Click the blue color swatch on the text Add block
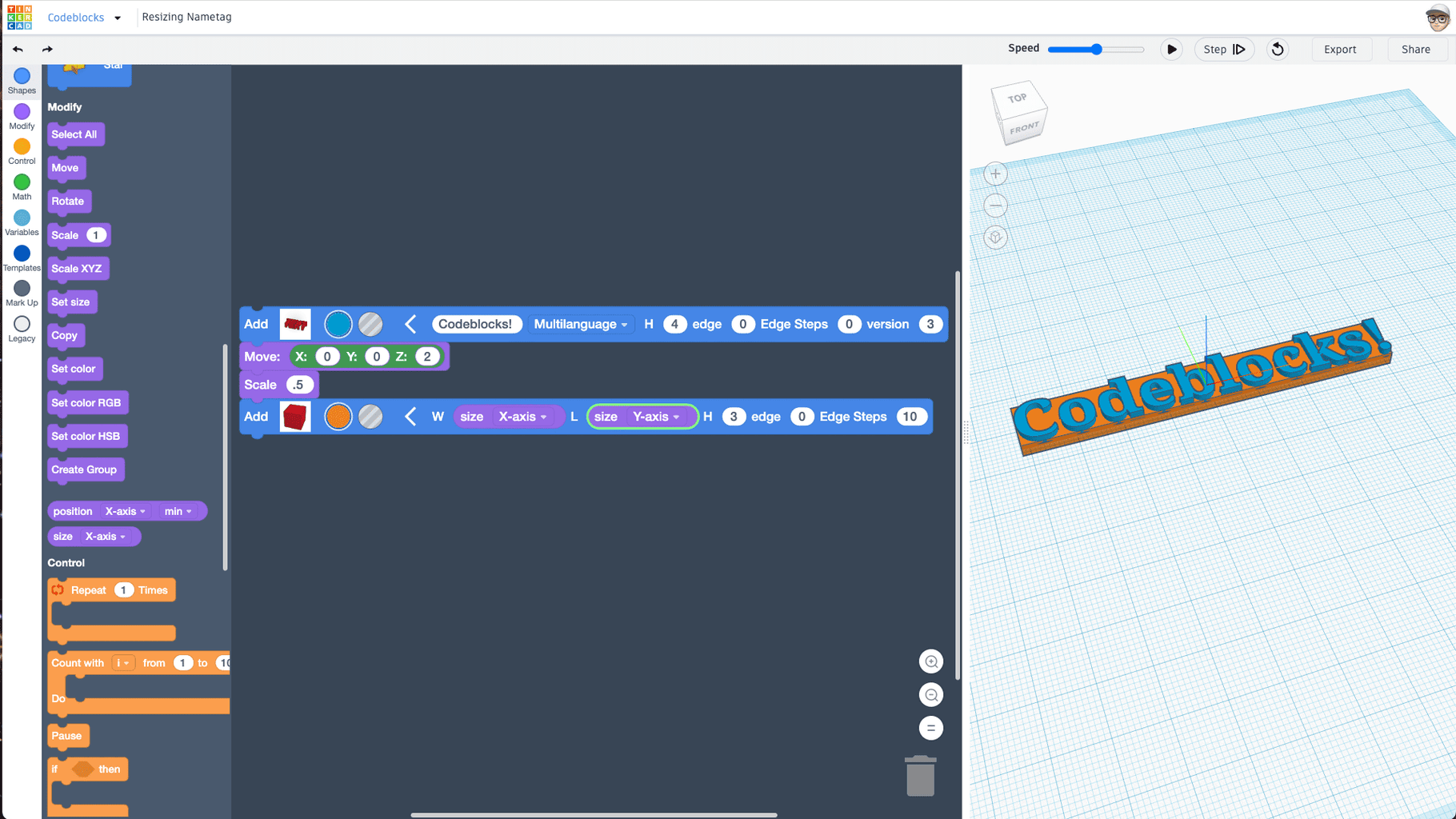Viewport: 1456px width, 819px height. point(338,324)
